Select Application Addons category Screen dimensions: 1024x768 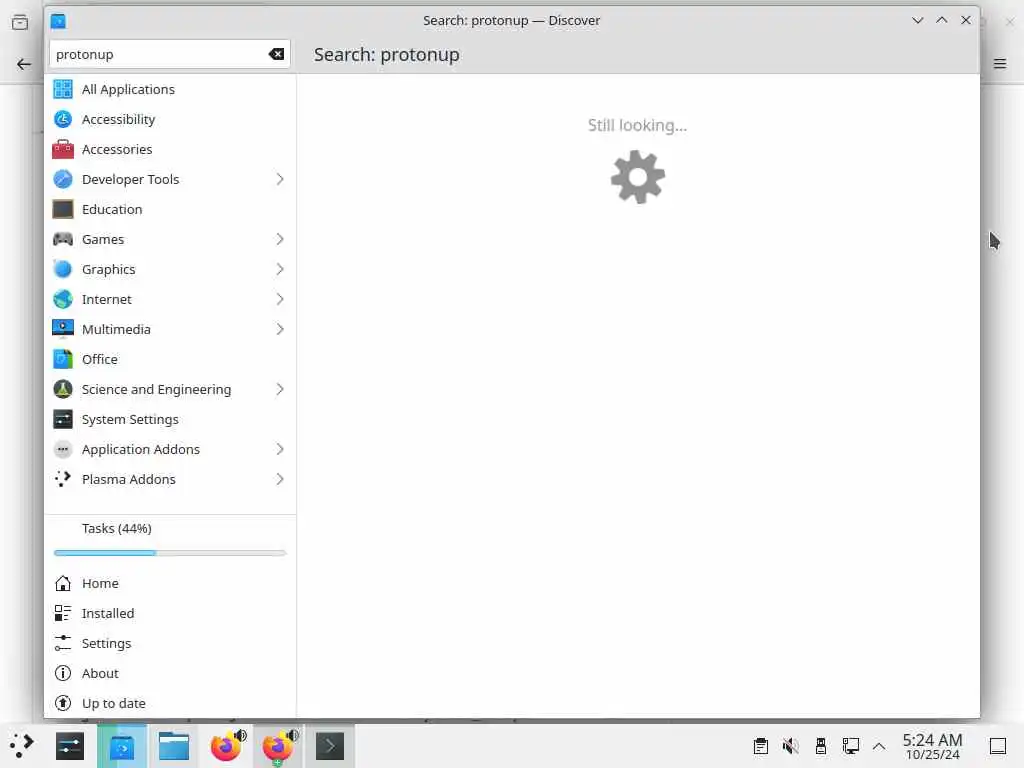pyautogui.click(x=170, y=450)
